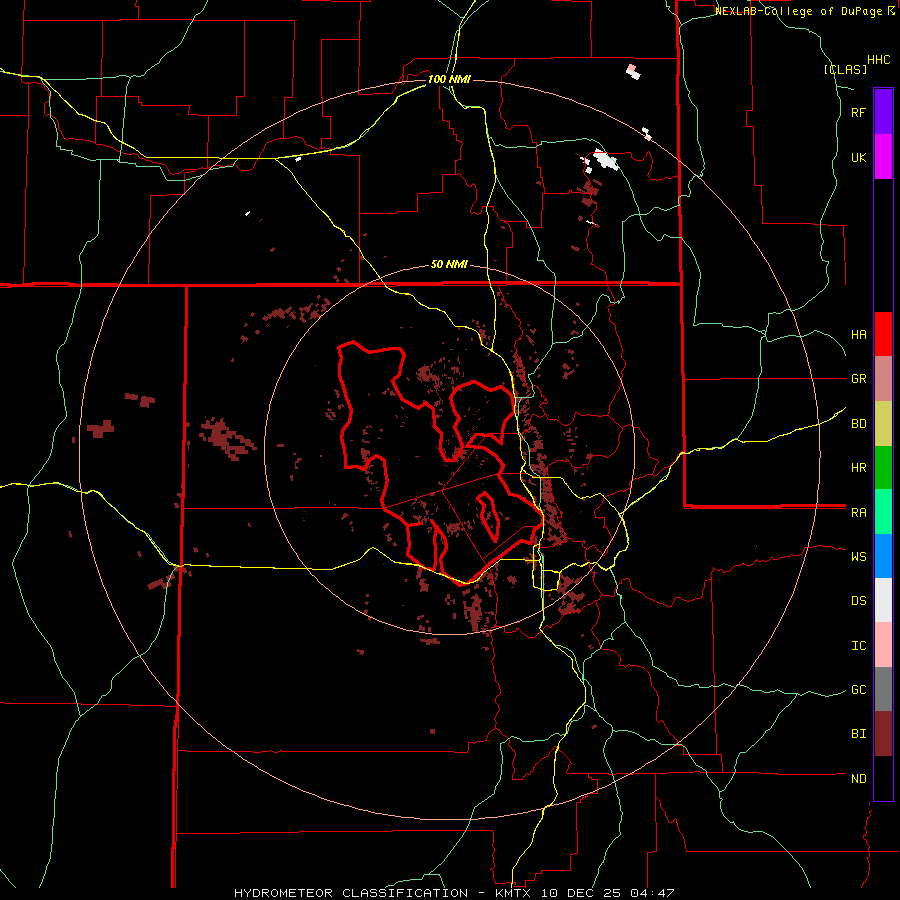
Task: Click the ND legend label
Action: pyautogui.click(x=859, y=779)
